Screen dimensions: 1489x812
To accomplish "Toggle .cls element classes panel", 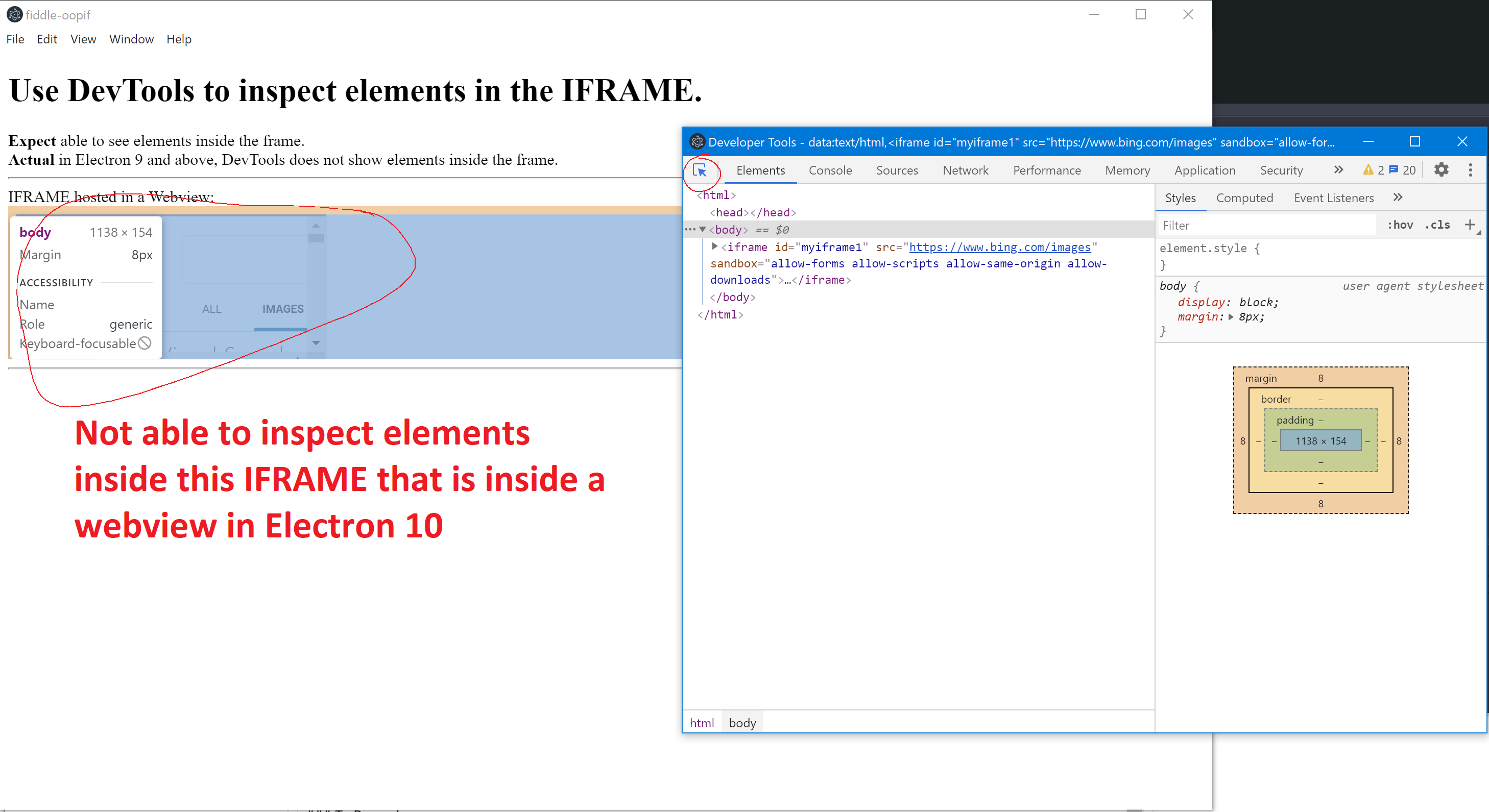I will tap(1437, 225).
